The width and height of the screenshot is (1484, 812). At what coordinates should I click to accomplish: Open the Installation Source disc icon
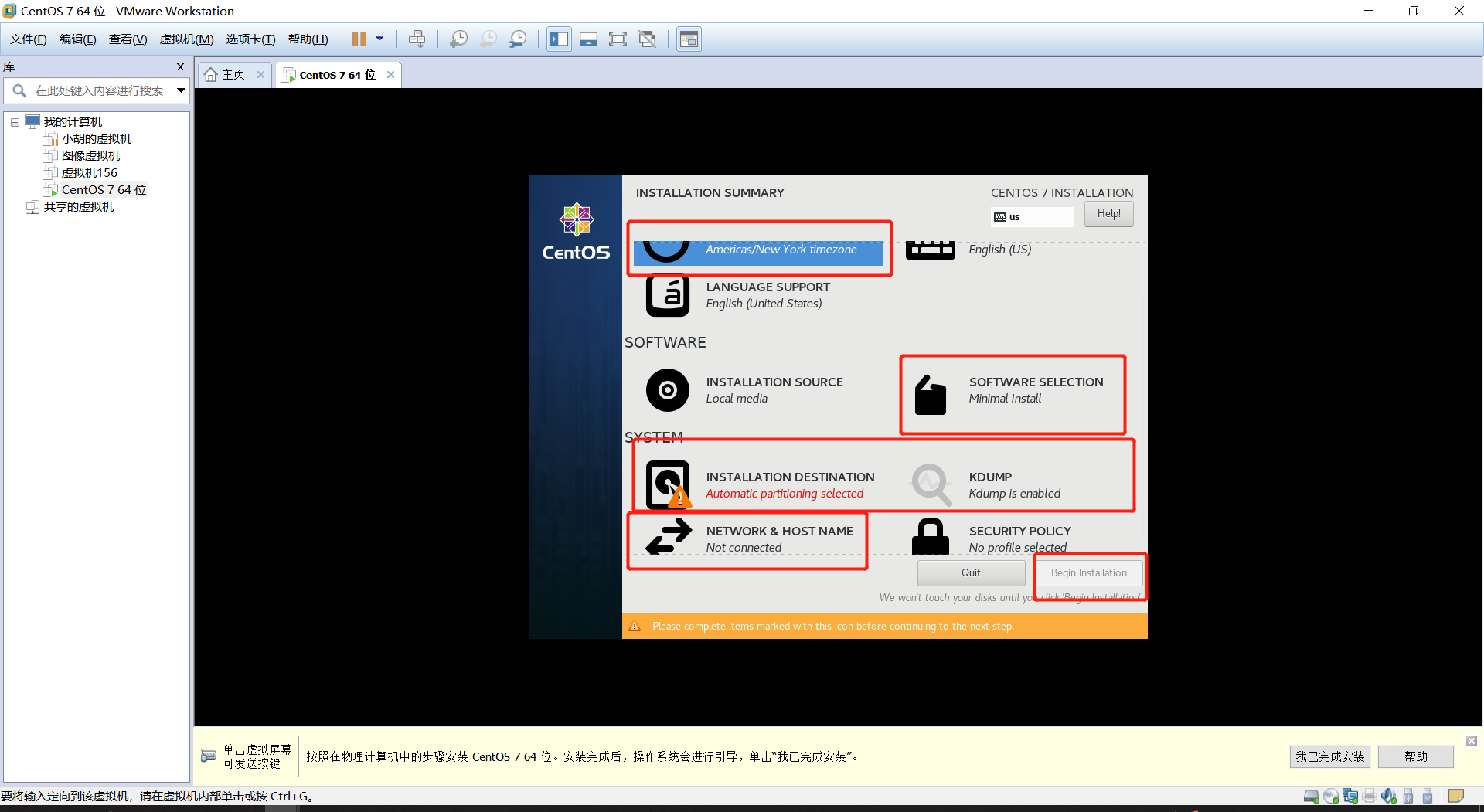(x=668, y=390)
